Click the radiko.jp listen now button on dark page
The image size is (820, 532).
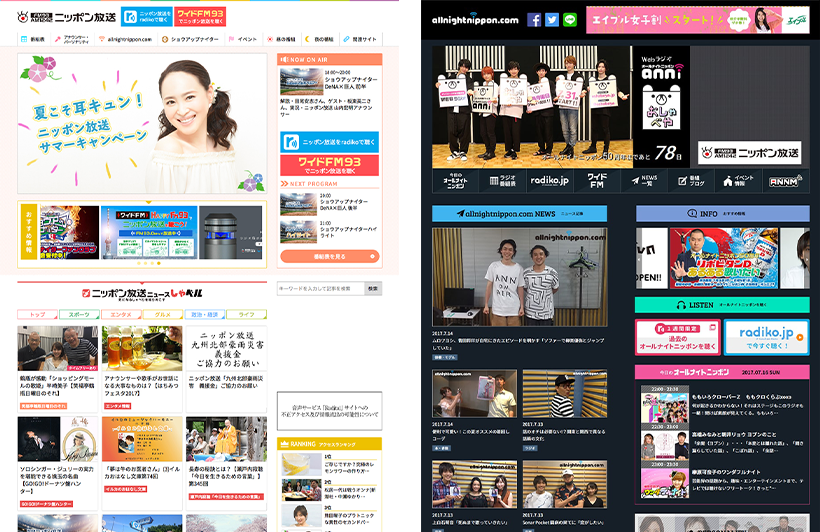pyautogui.click(x=767, y=337)
